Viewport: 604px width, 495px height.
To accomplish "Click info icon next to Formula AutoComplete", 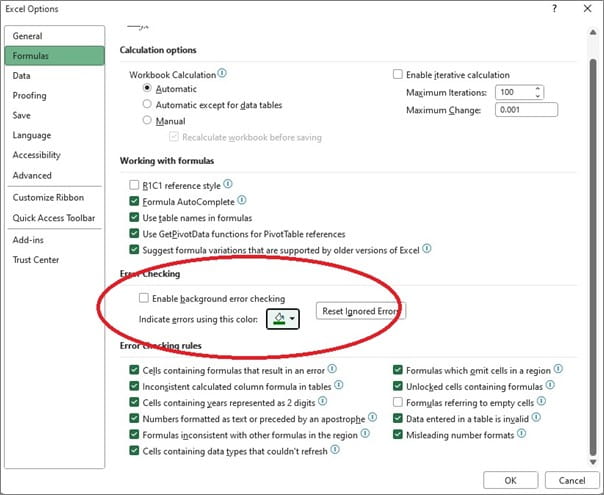I will click(241, 201).
